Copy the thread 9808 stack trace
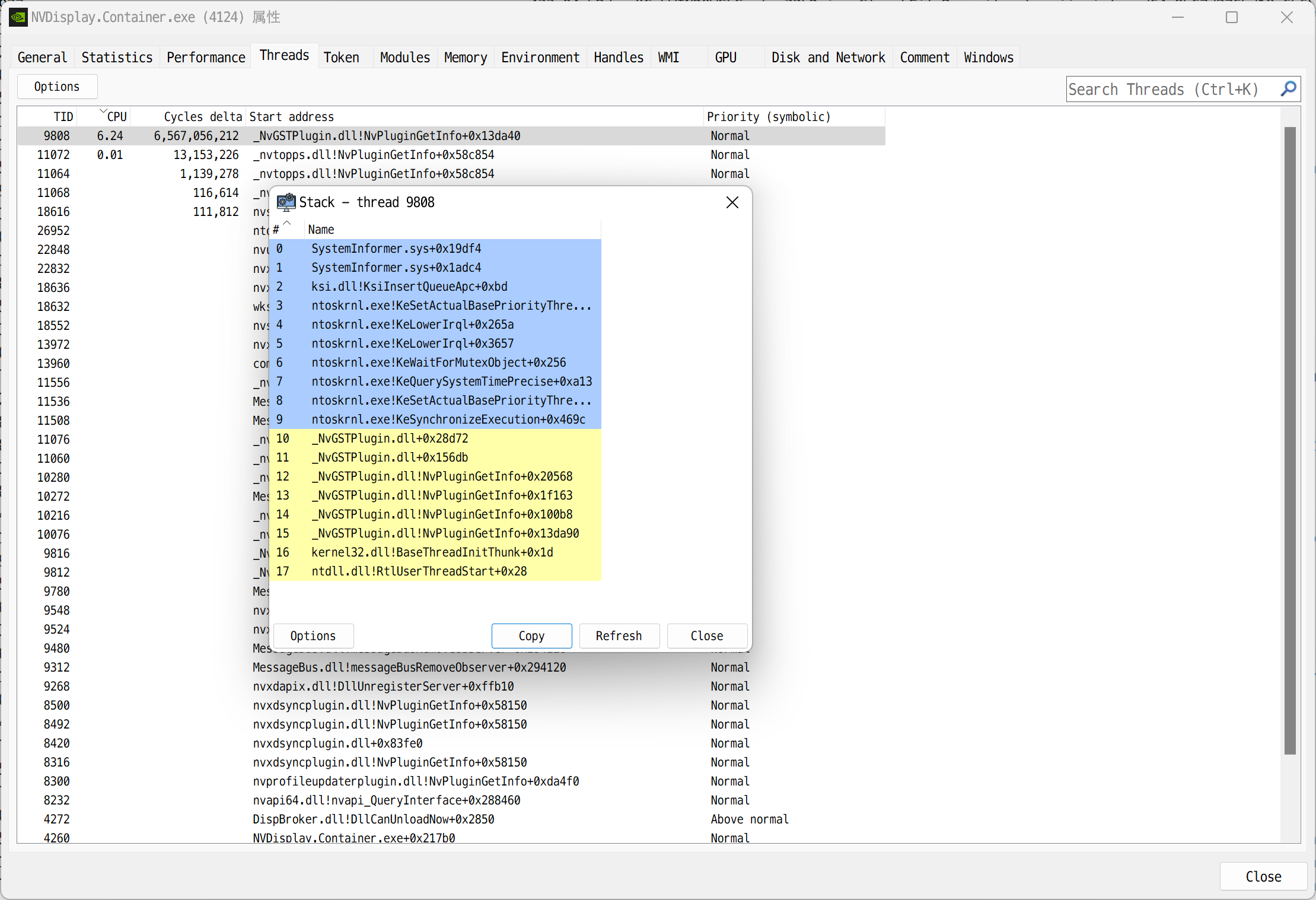This screenshot has width=1316, height=900. click(531, 635)
